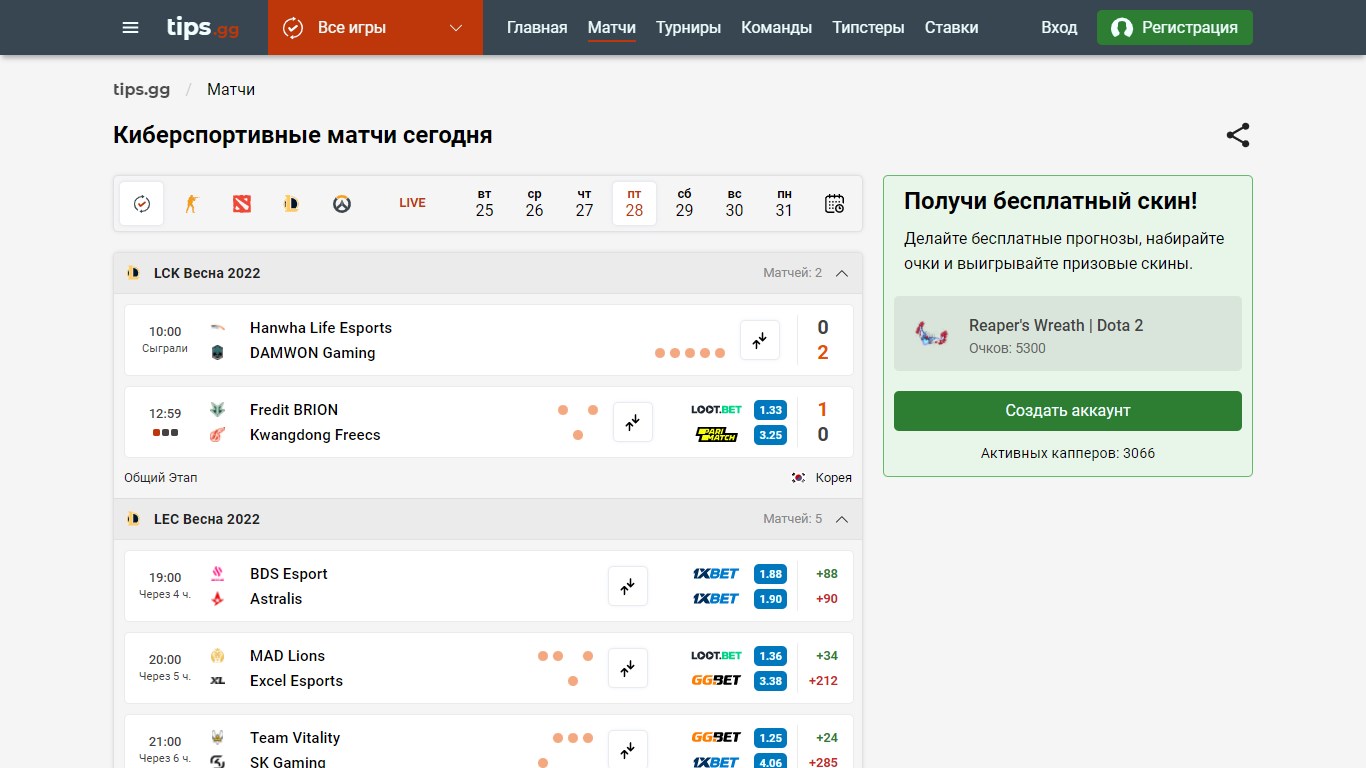Screen dimensions: 1366x768
Task: Click the 1.90 odds for Astralis
Action: 770,599
